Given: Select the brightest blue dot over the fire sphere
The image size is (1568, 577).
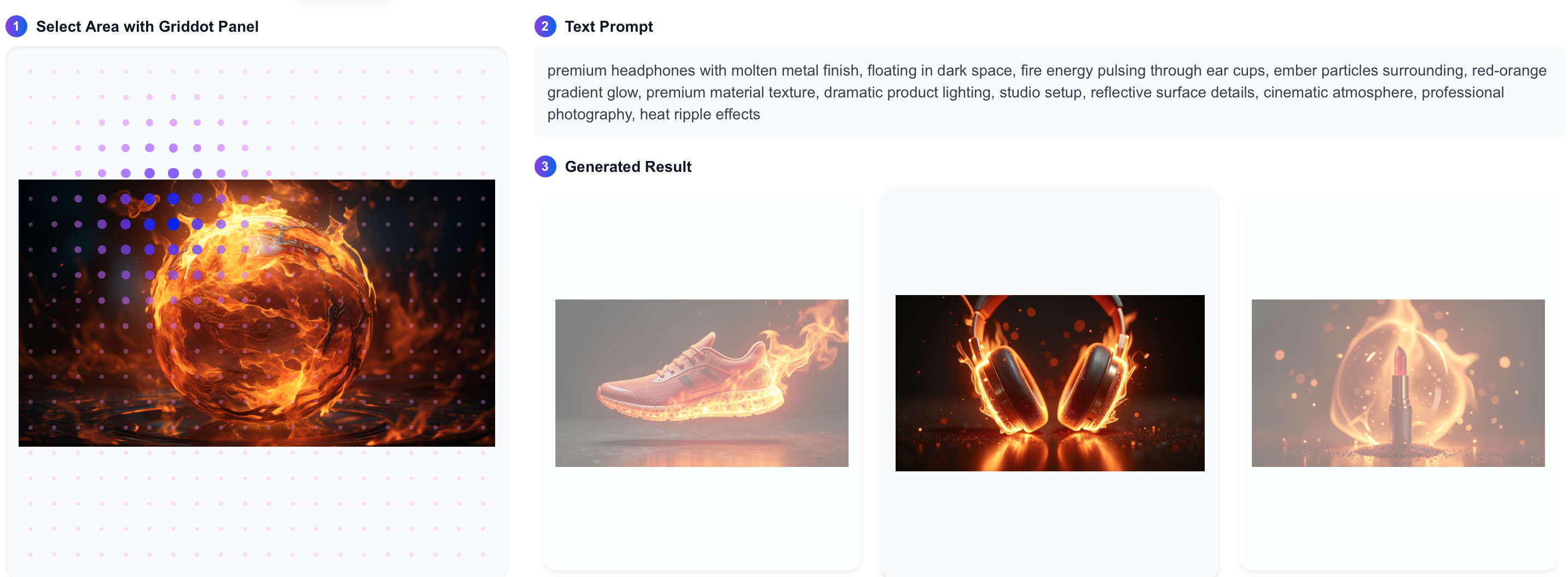Looking at the screenshot, I should click(x=173, y=224).
